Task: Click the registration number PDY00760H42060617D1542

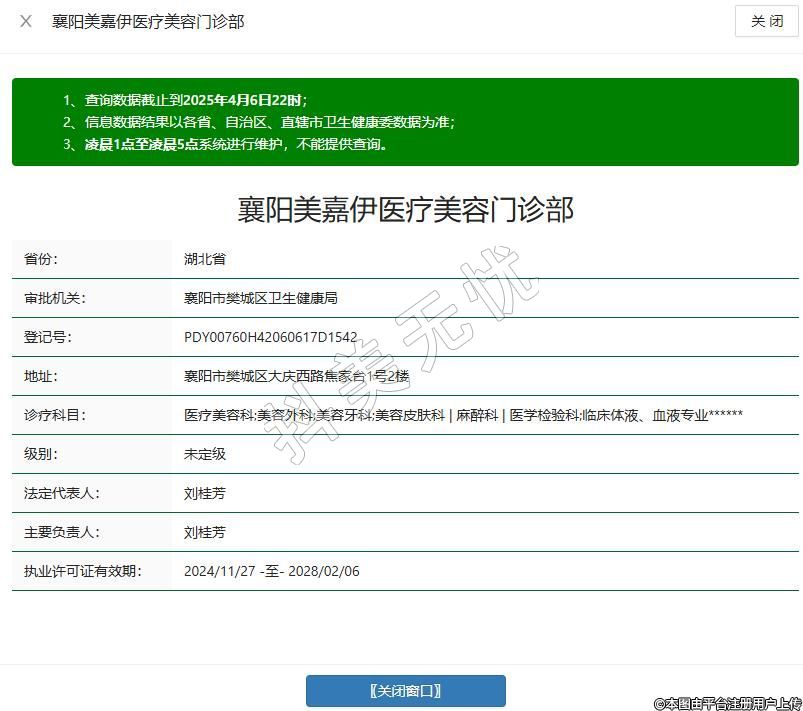Action: pos(270,337)
